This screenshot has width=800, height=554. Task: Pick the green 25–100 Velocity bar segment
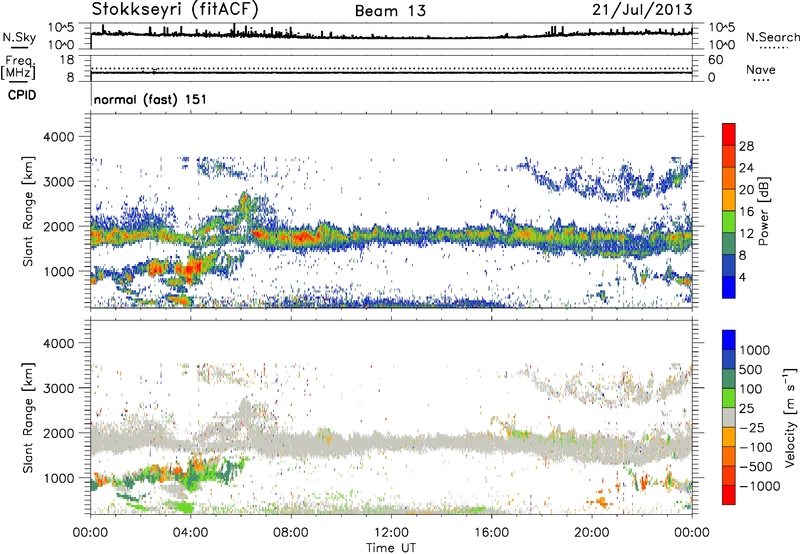click(729, 398)
